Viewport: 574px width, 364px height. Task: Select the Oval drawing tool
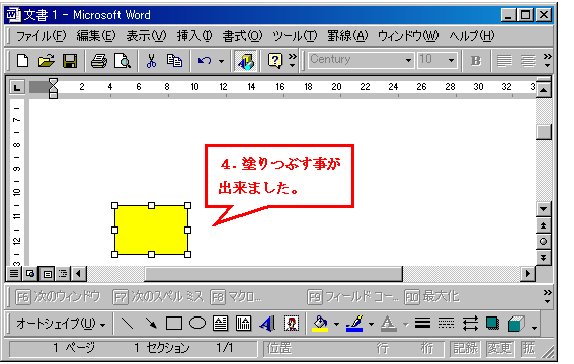[x=197, y=323]
